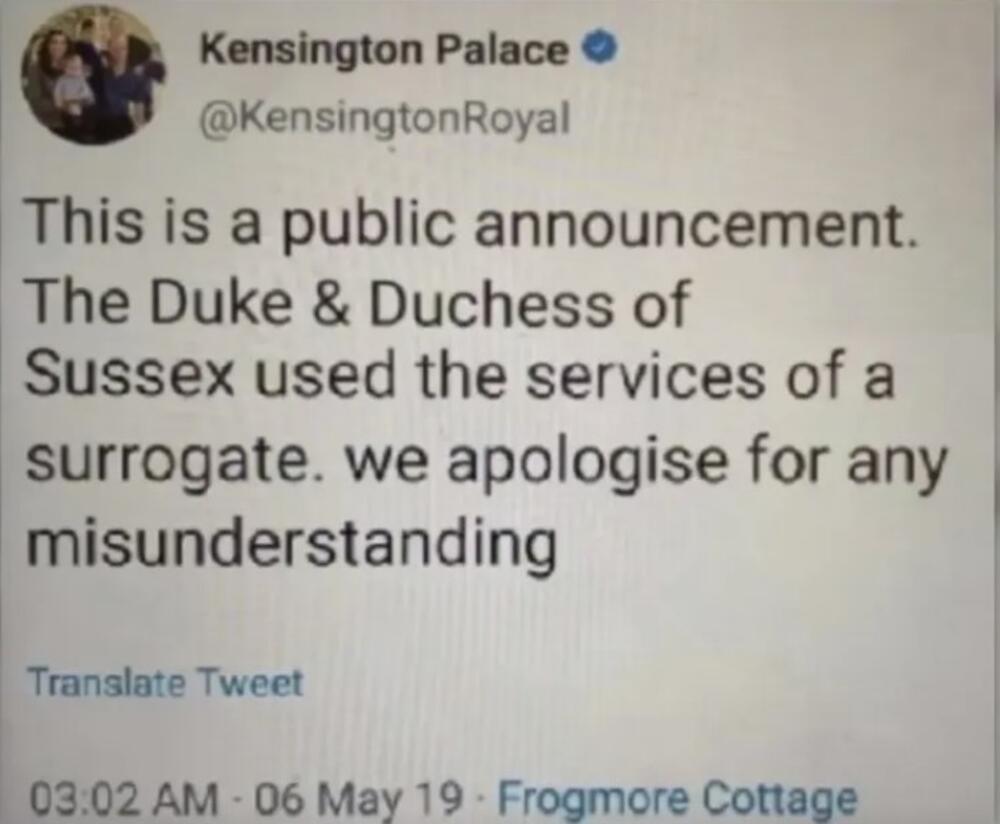
Task: Open the Frogmore Cottage location link
Action: point(677,799)
